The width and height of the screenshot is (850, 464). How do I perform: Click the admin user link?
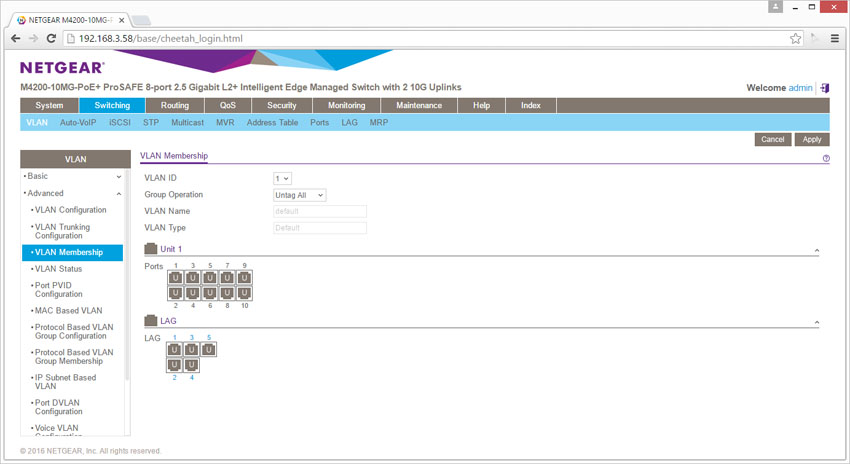pyautogui.click(x=800, y=88)
